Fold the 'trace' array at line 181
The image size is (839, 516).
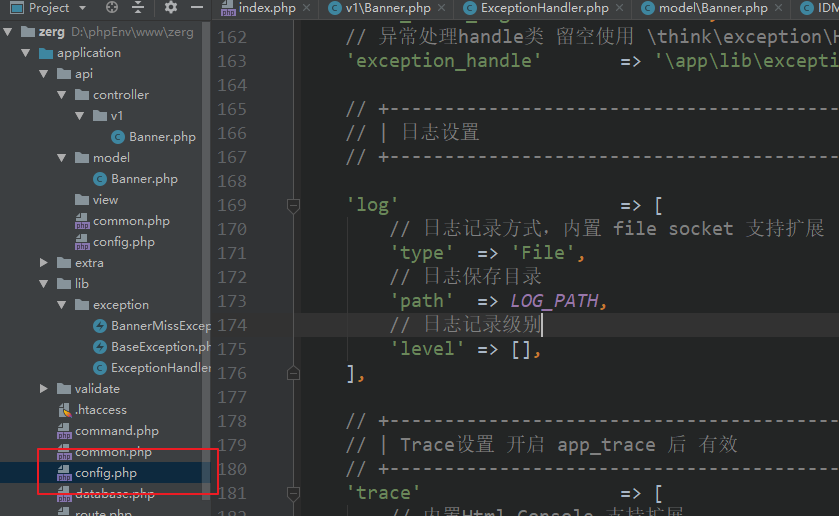point(293,493)
